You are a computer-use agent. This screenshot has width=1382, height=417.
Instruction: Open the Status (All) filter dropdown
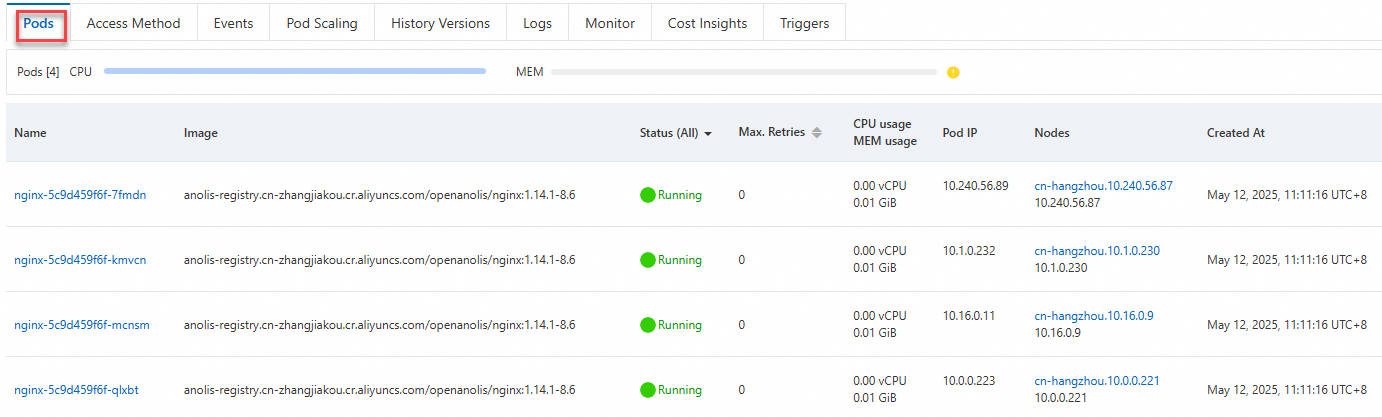[x=707, y=133]
